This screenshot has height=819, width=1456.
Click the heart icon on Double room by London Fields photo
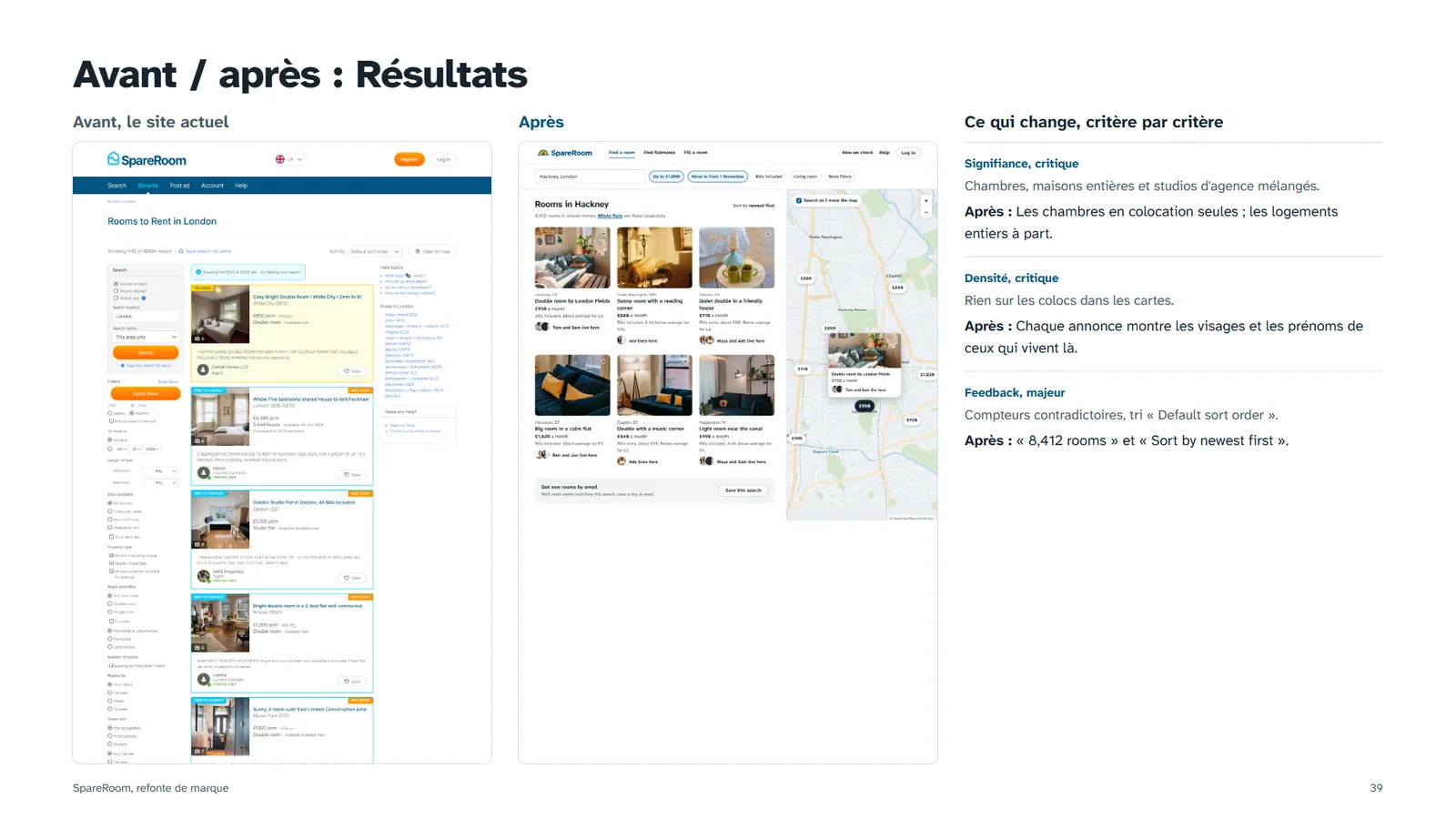(603, 234)
